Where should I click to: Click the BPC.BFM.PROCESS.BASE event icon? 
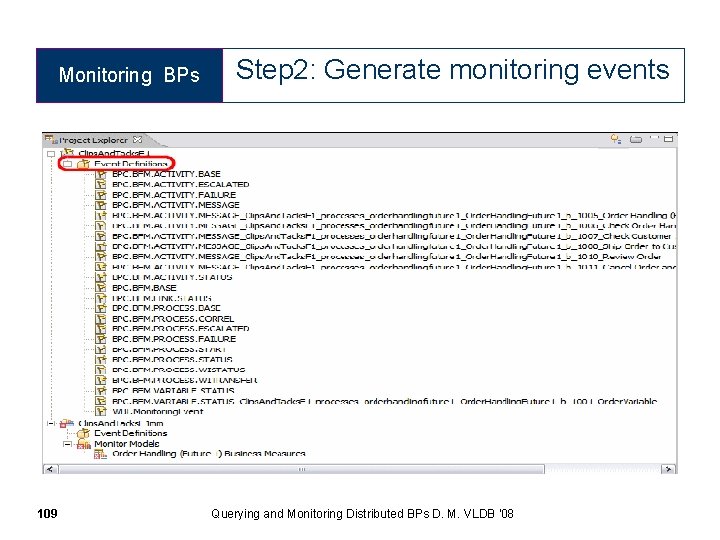click(101, 308)
